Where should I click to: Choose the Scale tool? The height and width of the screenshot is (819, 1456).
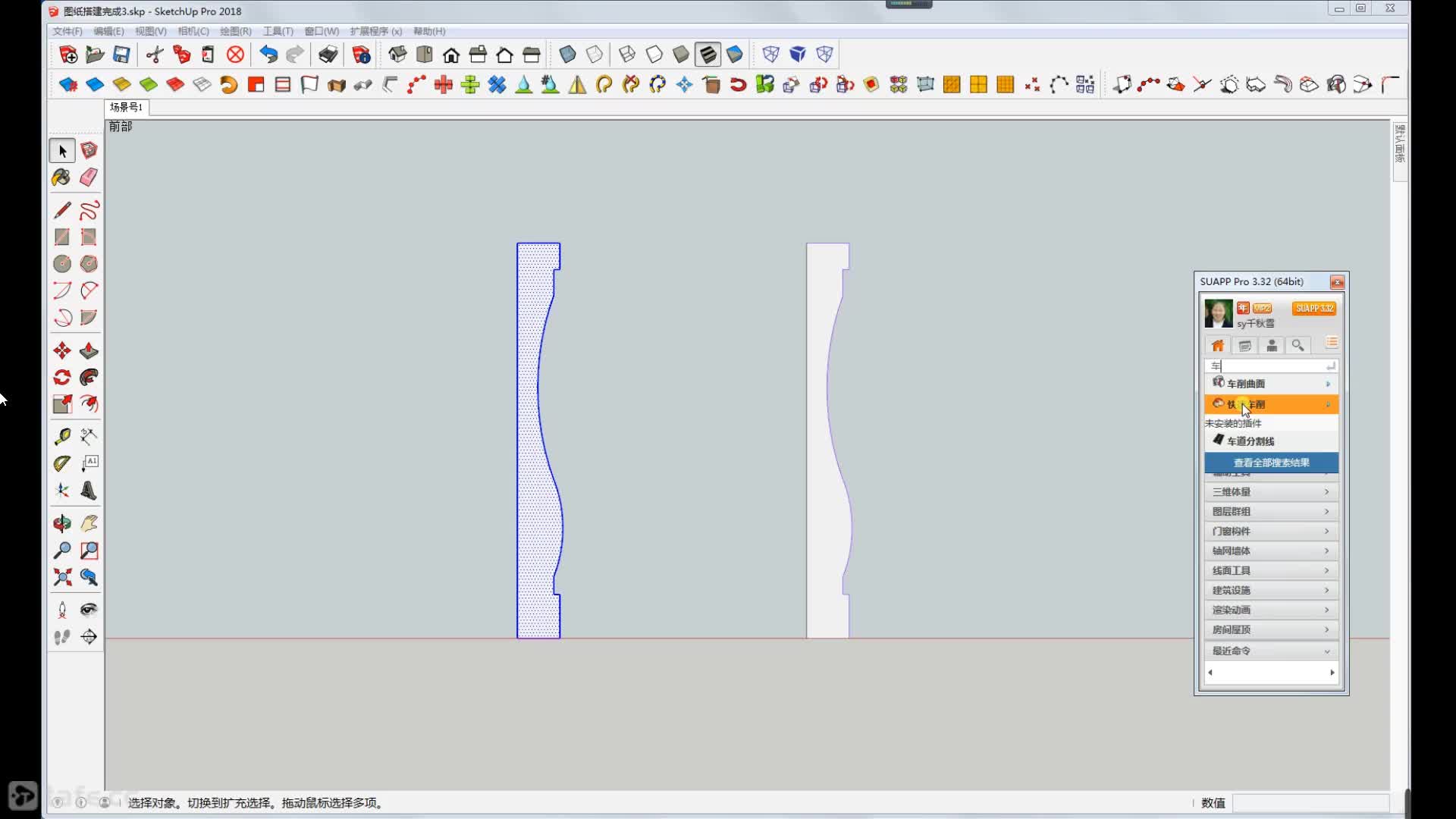click(62, 404)
